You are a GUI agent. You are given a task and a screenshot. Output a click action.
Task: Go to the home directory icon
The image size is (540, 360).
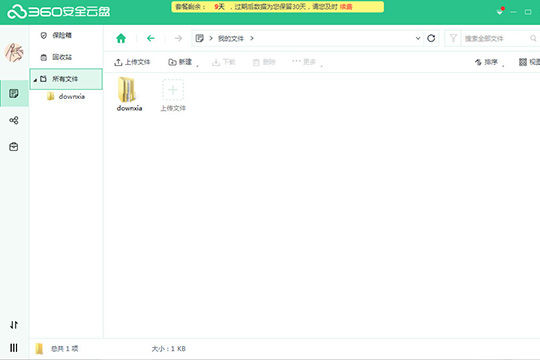coord(121,38)
